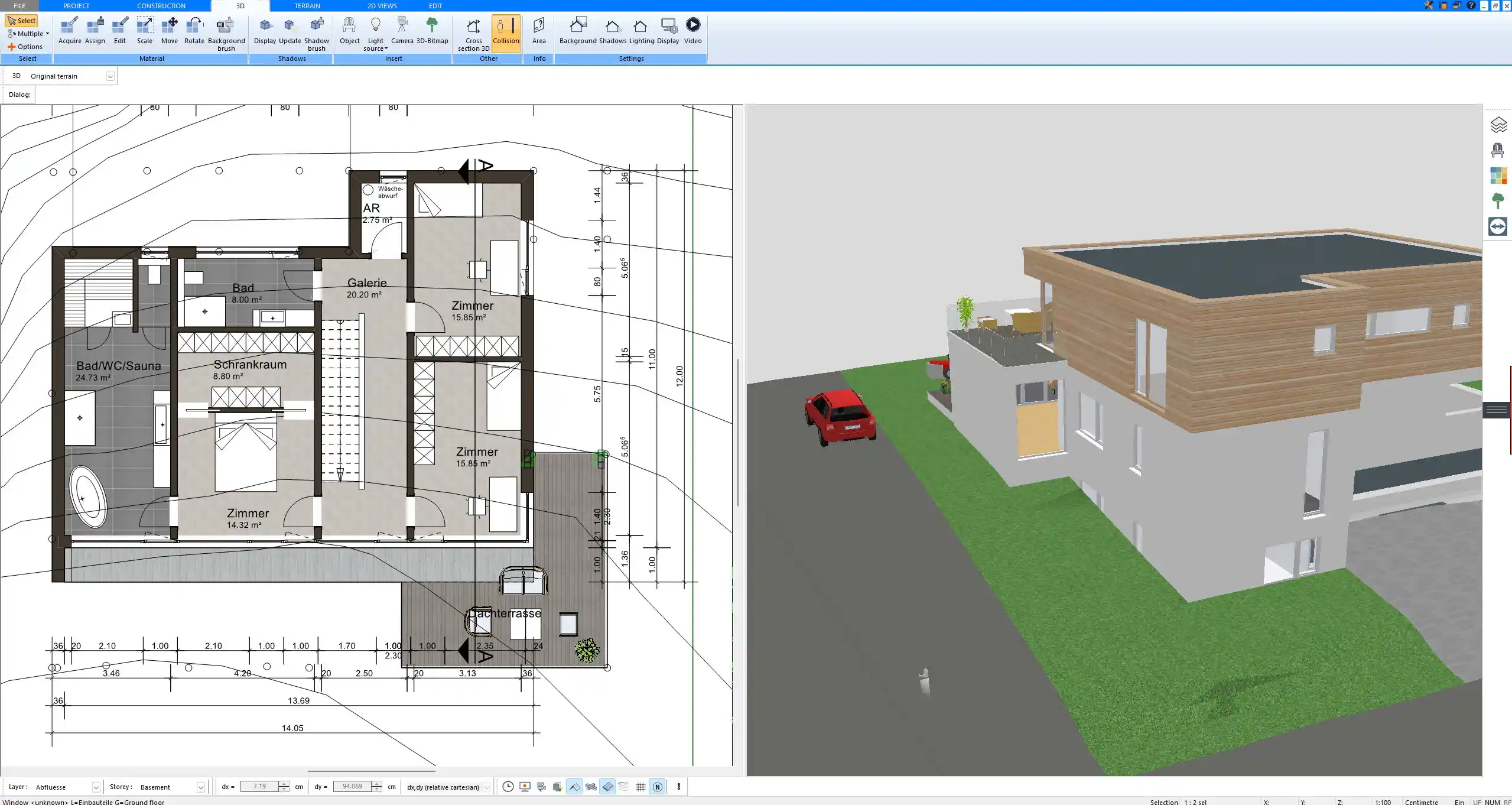Image resolution: width=1512 pixels, height=805 pixels.
Task: Open the plants tree icon in right sidebar
Action: click(x=1498, y=201)
